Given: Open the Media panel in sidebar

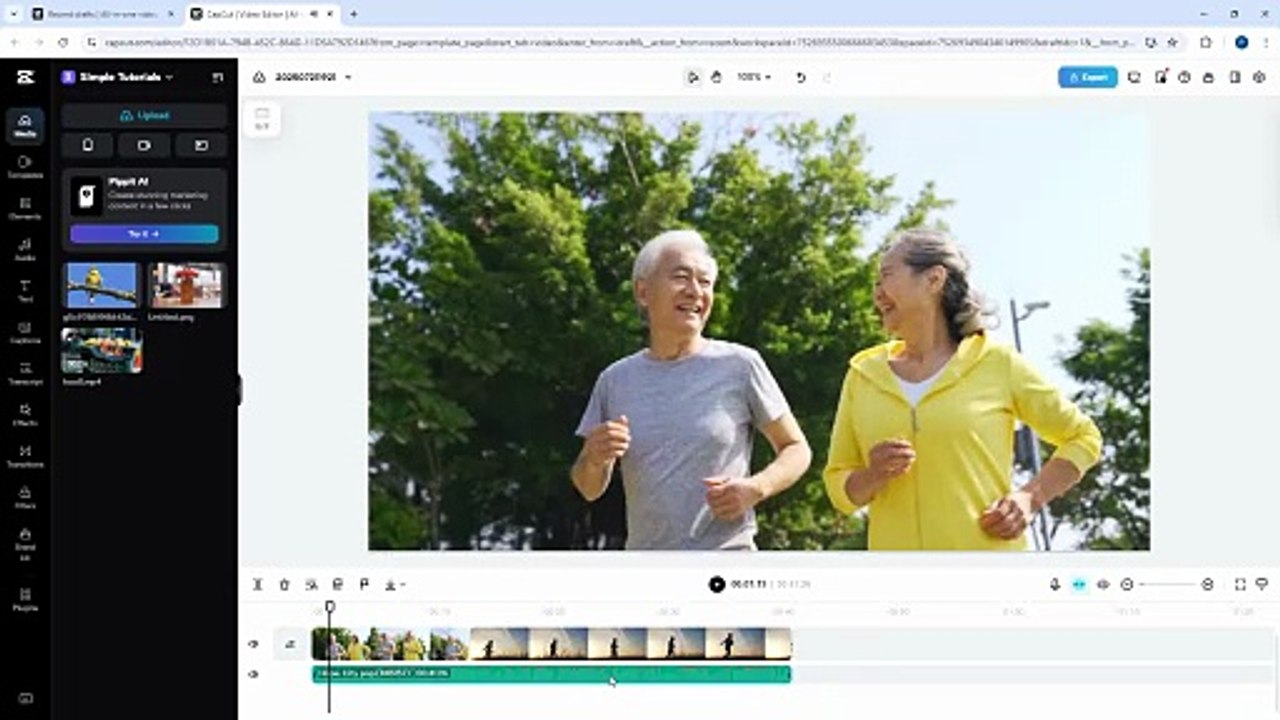Looking at the screenshot, I should coord(25,125).
